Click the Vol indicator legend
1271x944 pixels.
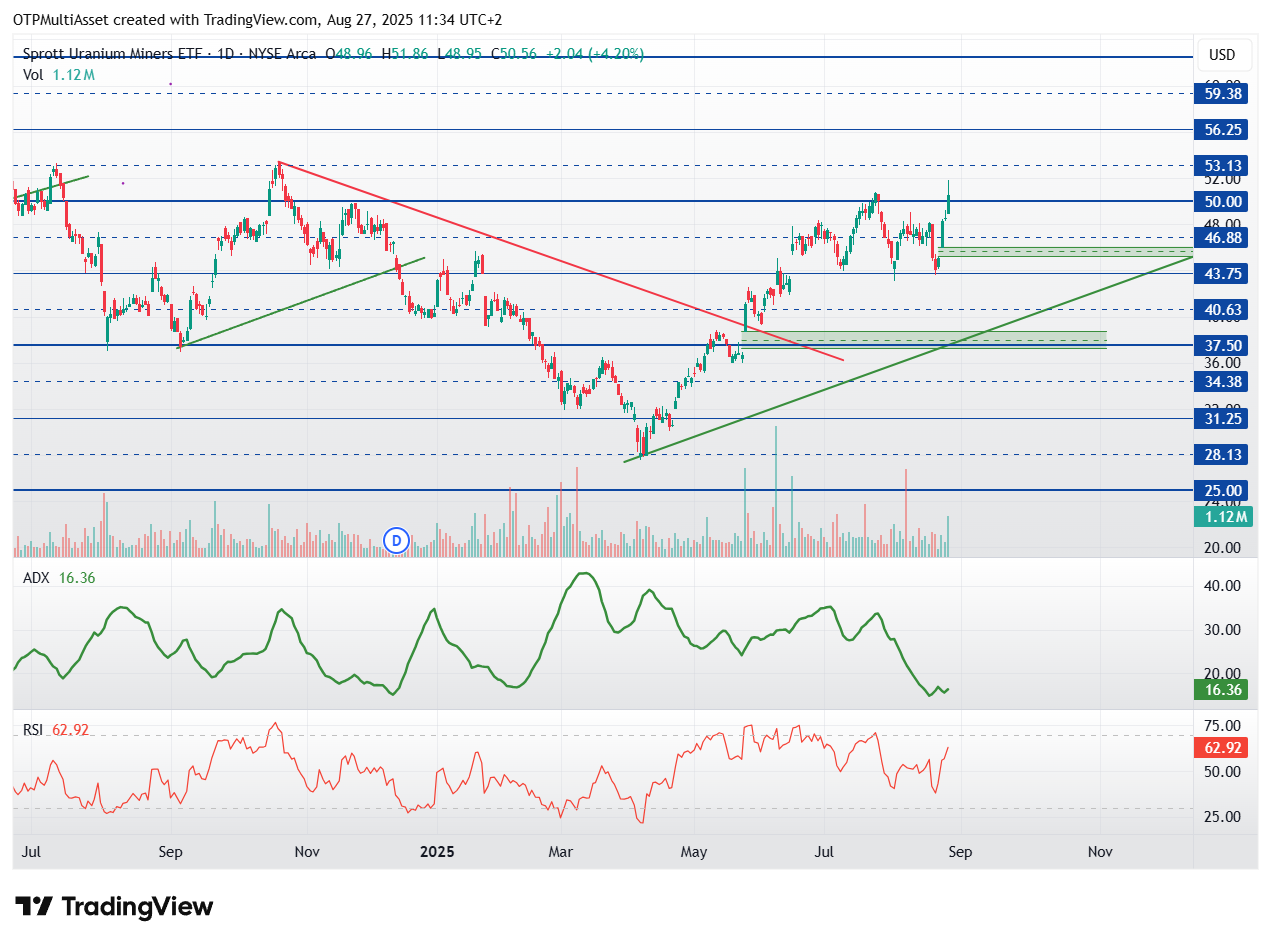(x=59, y=74)
